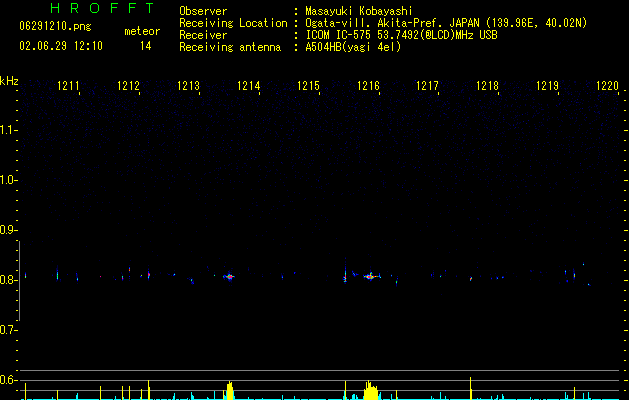Select the meteor count value 14

tap(146, 46)
